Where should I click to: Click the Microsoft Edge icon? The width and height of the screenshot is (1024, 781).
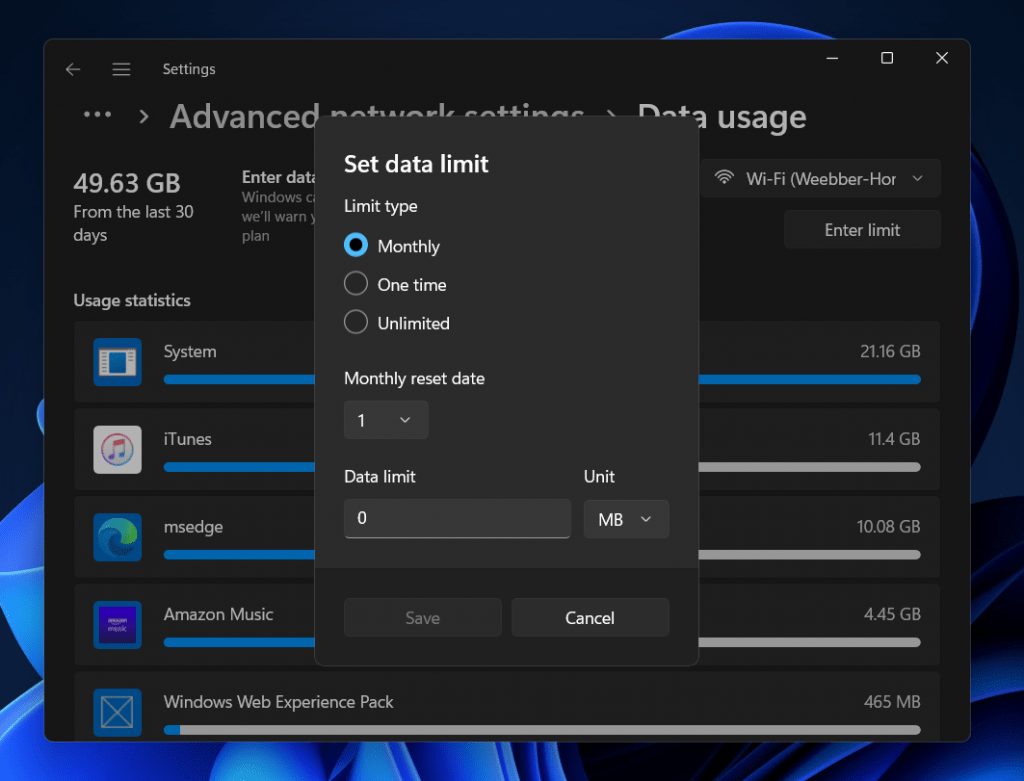[x=117, y=537]
